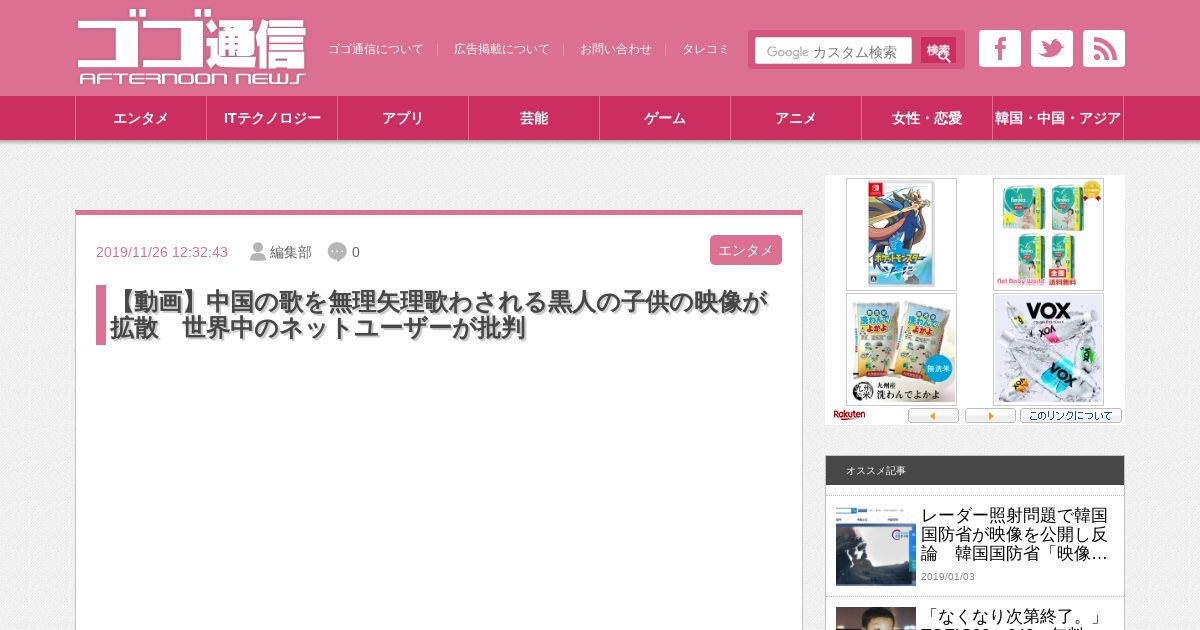Click the comment bubble icon
The height and width of the screenshot is (630, 1200).
click(337, 252)
